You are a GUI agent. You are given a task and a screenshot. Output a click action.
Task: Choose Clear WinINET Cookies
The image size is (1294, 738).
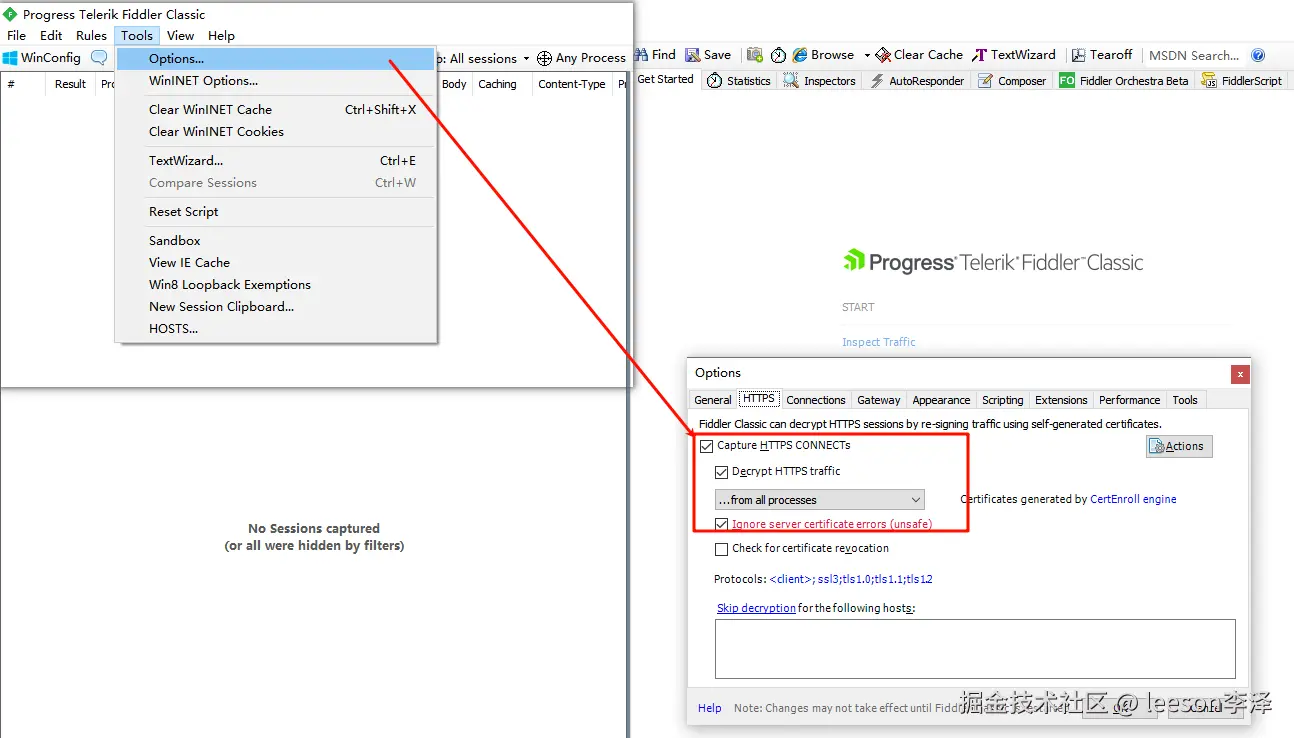click(x=276, y=132)
